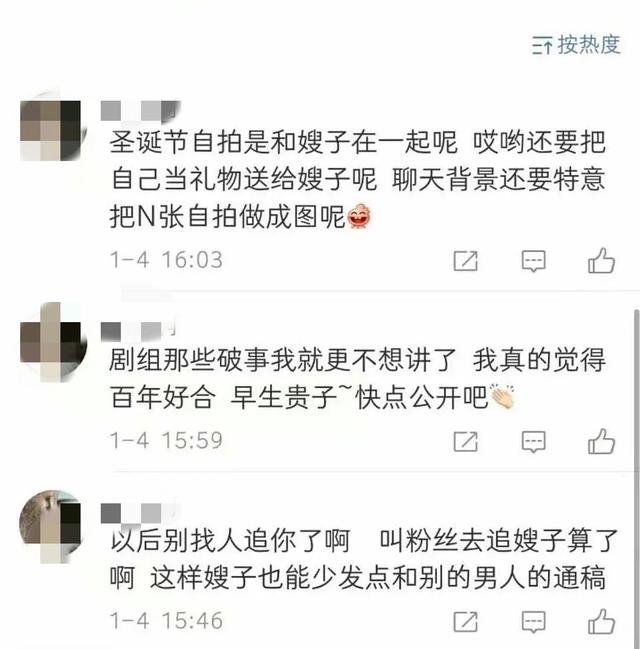Open second commenter's avatar beside 剧组 comment
640x649 pixels.
(53, 342)
